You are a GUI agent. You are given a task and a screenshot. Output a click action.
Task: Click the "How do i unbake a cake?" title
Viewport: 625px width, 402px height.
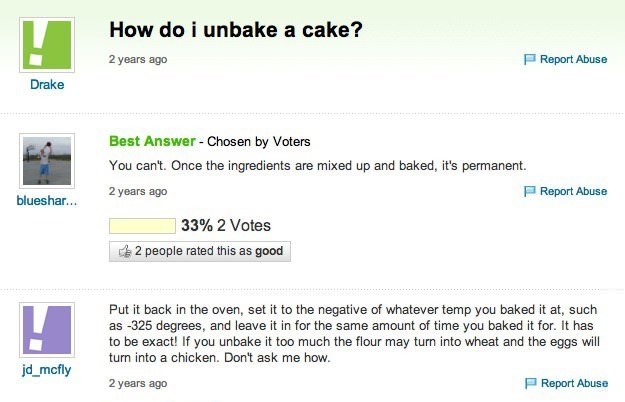click(x=235, y=30)
